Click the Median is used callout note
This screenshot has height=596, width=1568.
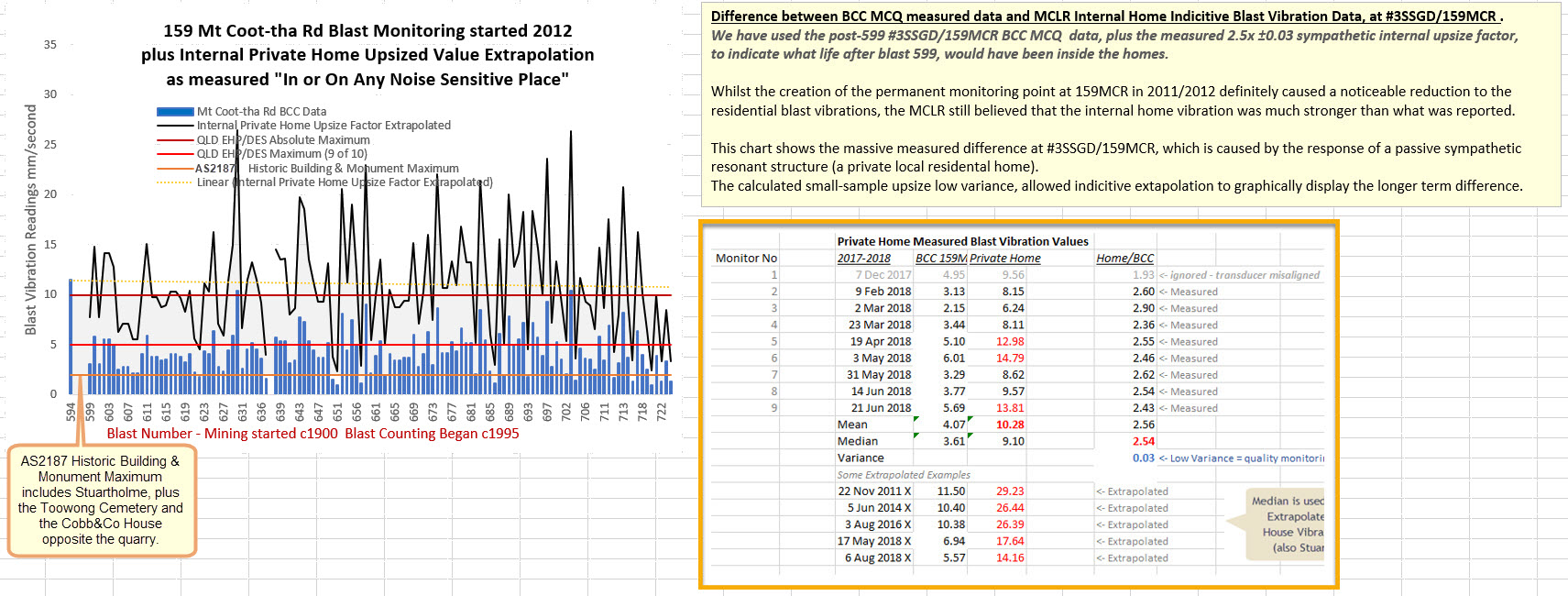tap(1287, 524)
